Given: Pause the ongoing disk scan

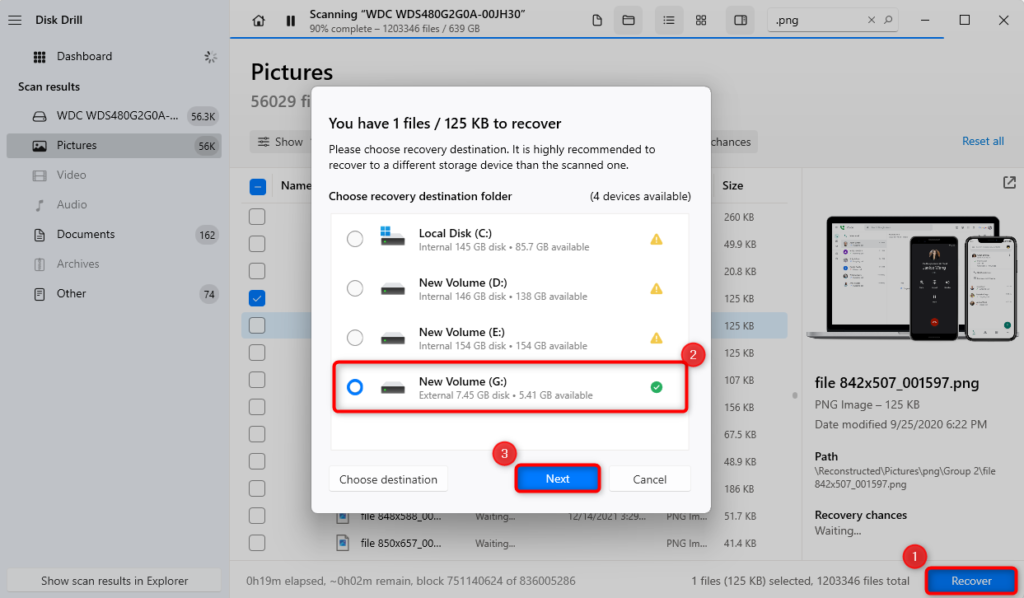Looking at the screenshot, I should (x=290, y=20).
